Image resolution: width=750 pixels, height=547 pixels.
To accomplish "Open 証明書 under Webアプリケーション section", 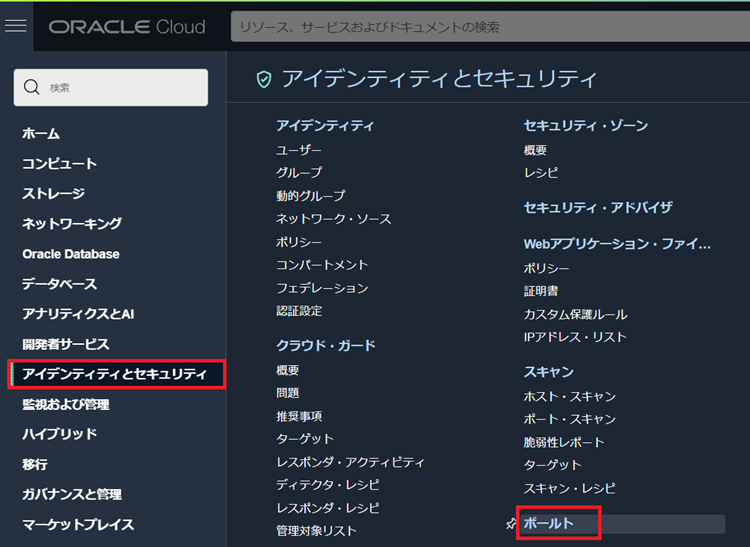I will pyautogui.click(x=541, y=291).
